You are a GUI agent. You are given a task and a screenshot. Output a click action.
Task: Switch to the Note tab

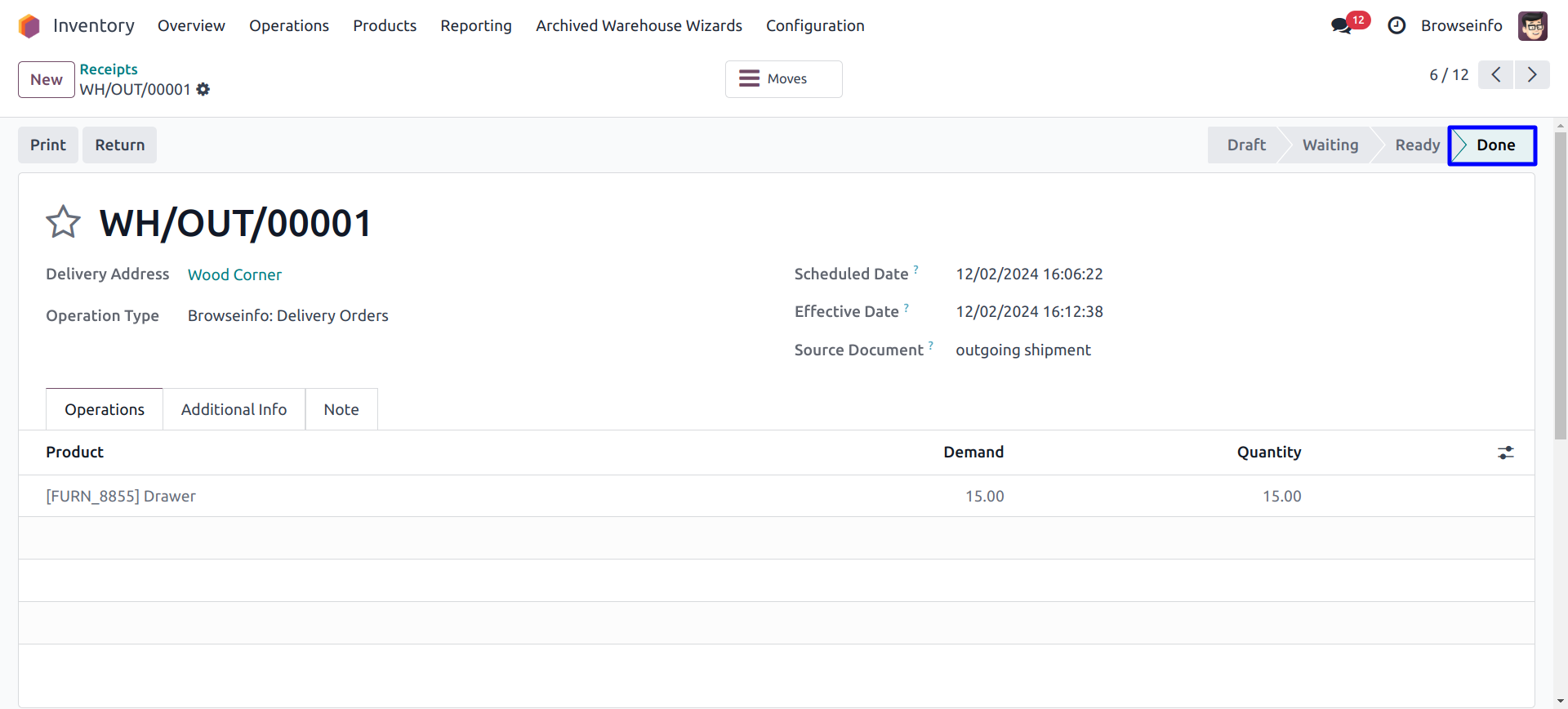pos(341,409)
